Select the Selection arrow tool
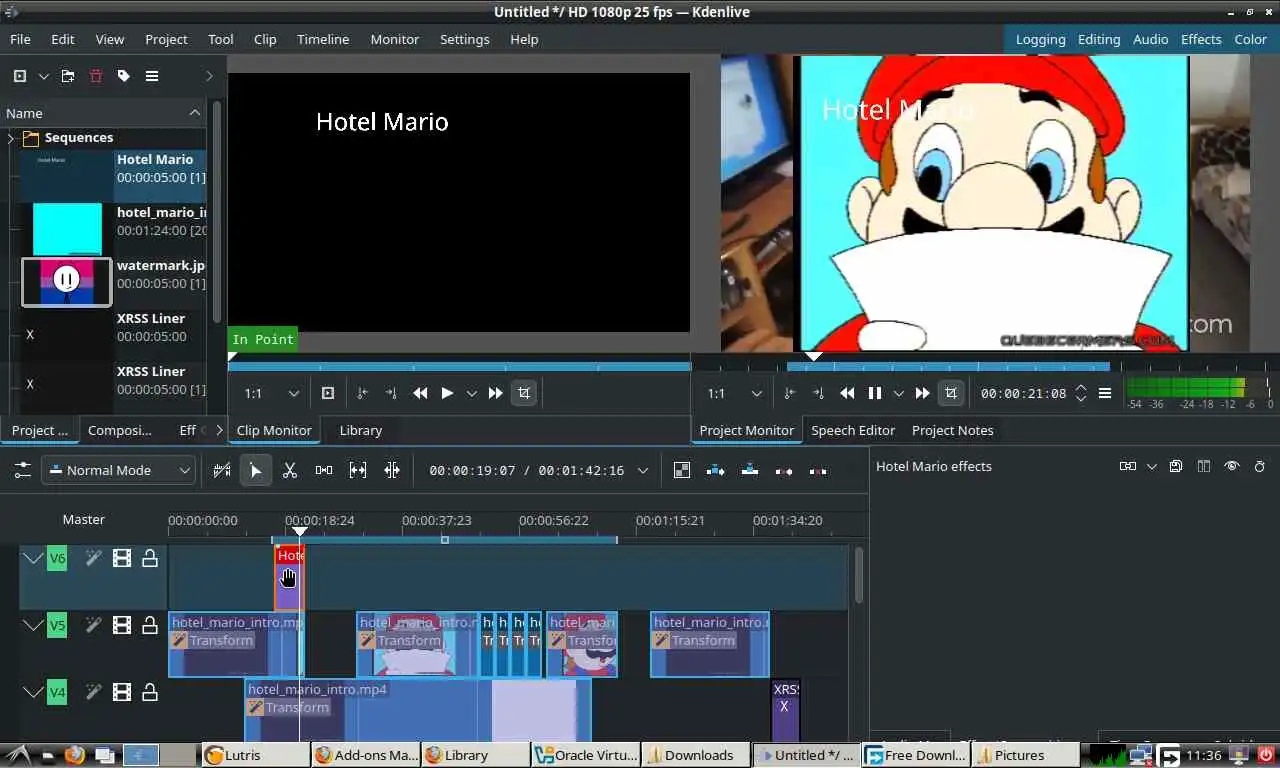The width and height of the screenshot is (1280, 768). pos(256,470)
